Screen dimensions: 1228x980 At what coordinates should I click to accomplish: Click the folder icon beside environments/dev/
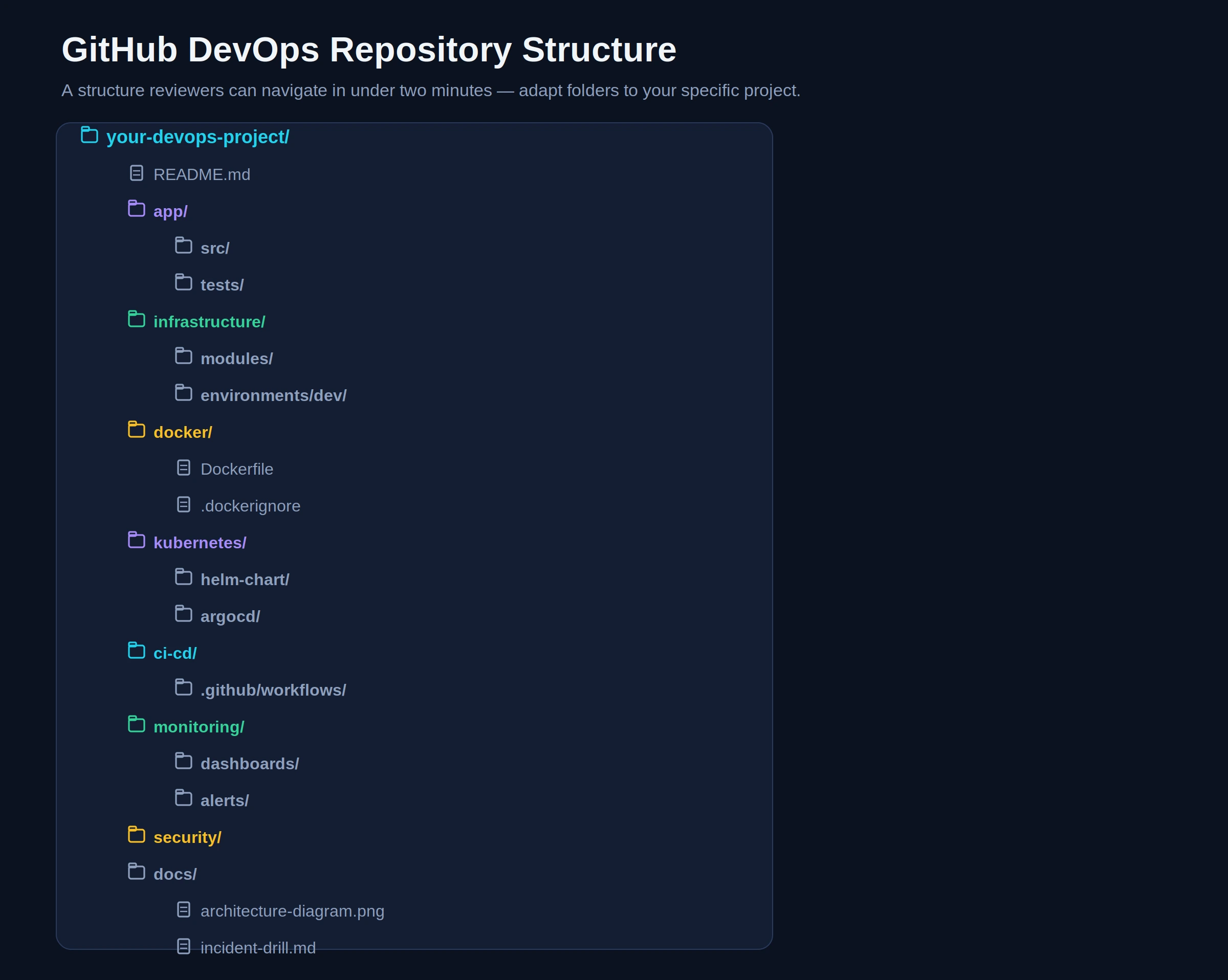183,393
